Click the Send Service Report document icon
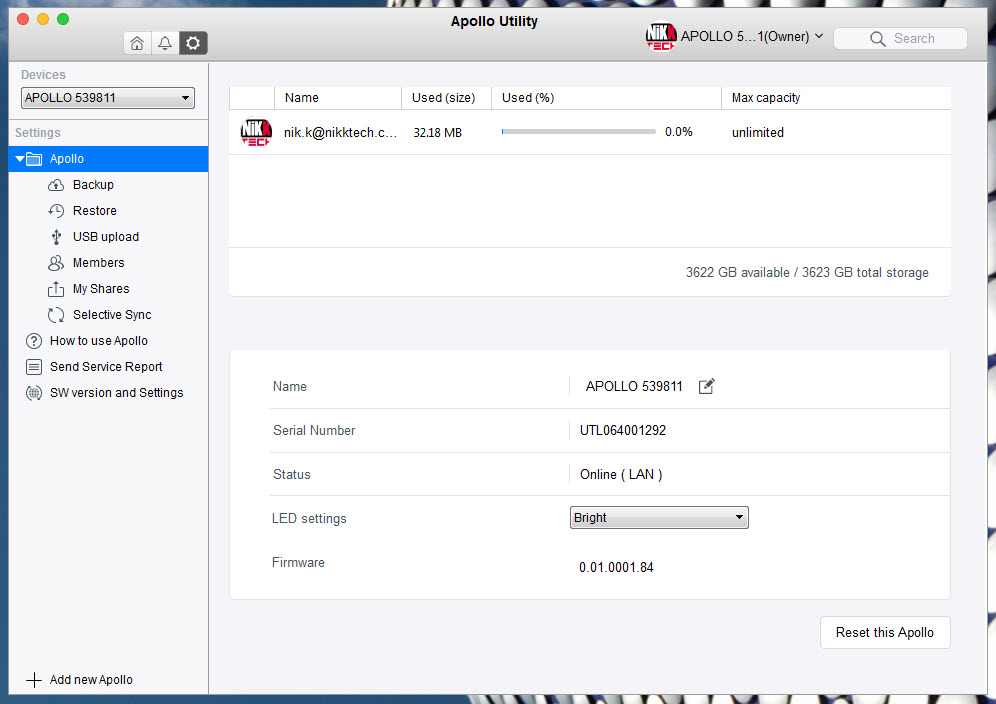Viewport: 996px width, 704px height. pyautogui.click(x=34, y=367)
